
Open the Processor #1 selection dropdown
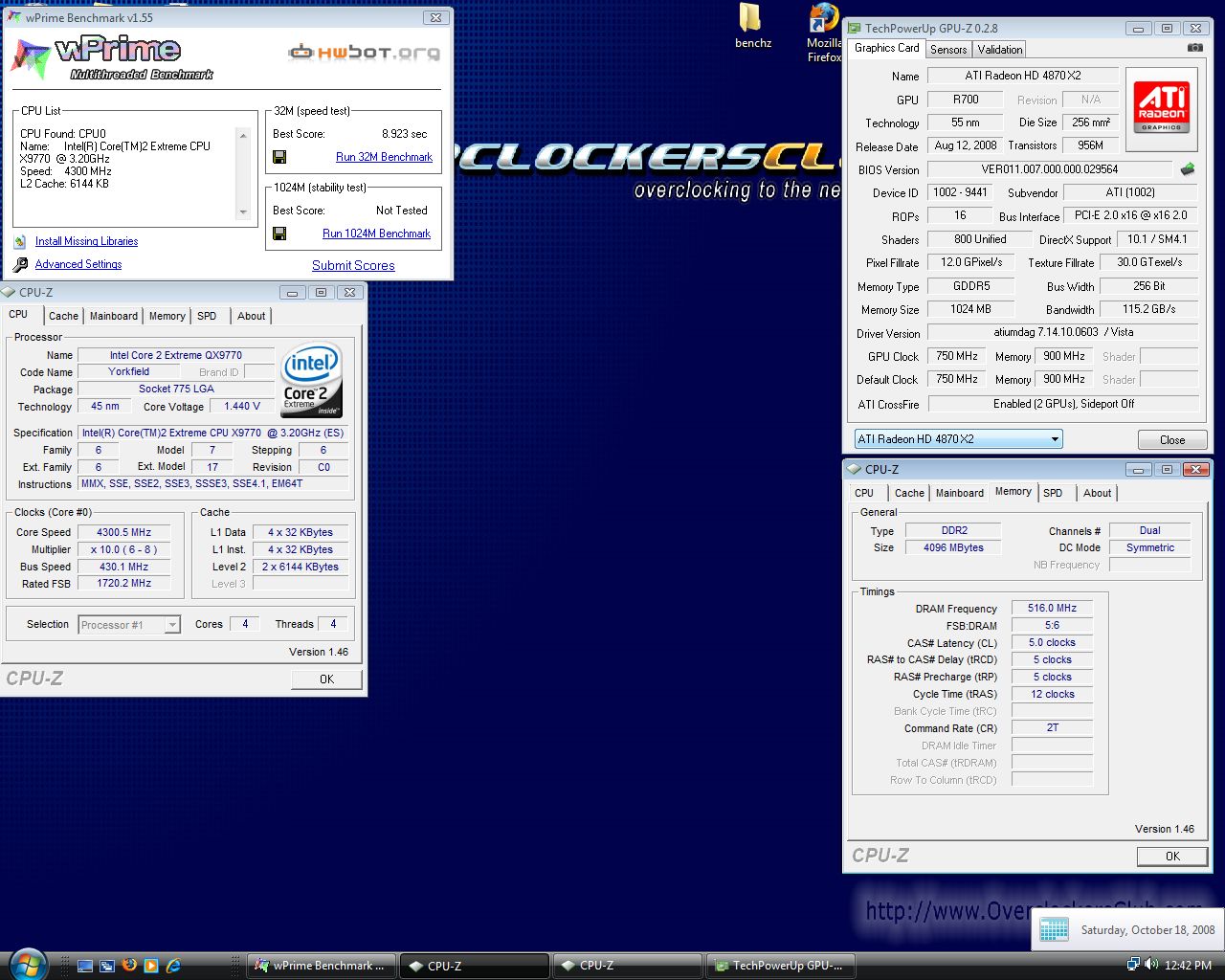(129, 625)
